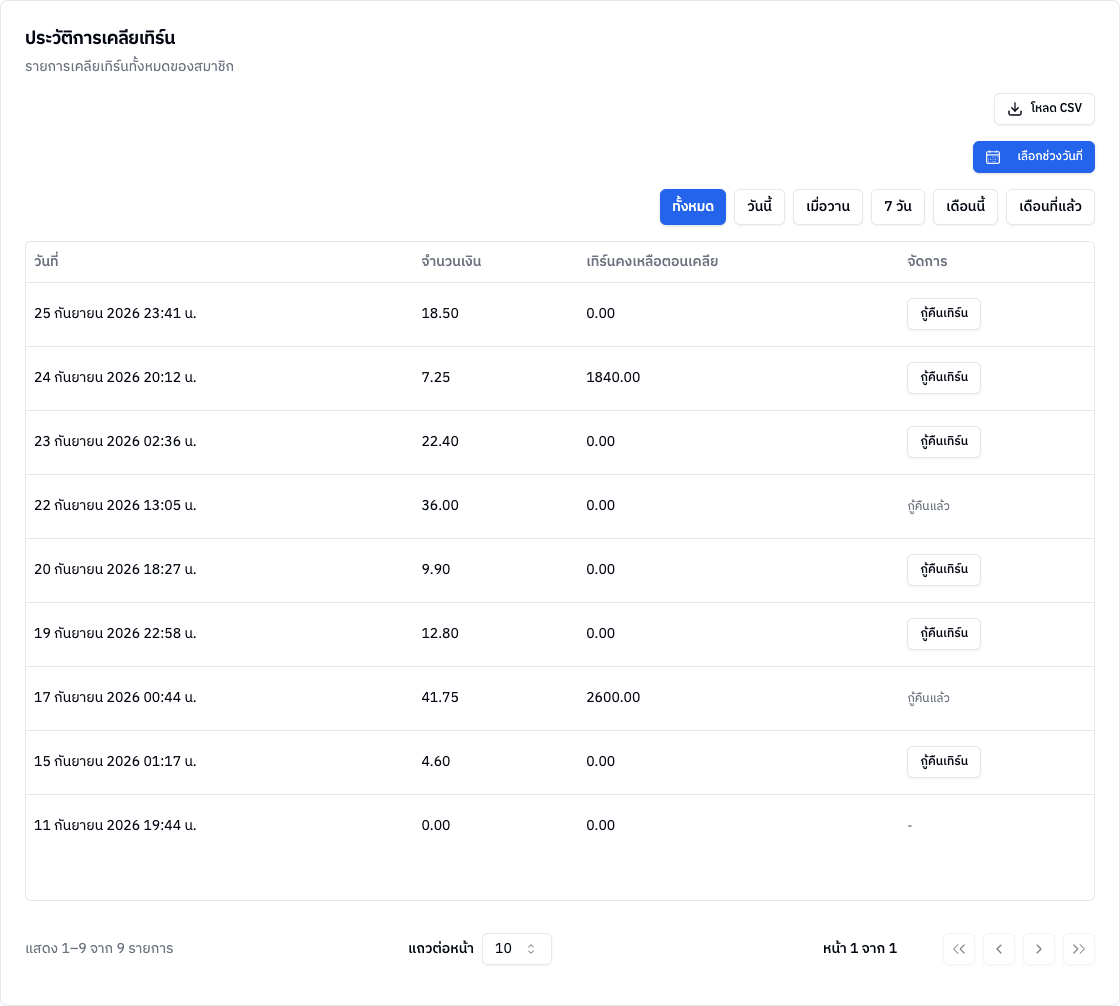The width and height of the screenshot is (1120, 1006).
Task: Click the วันที่ column header
Action: [x=46, y=262]
